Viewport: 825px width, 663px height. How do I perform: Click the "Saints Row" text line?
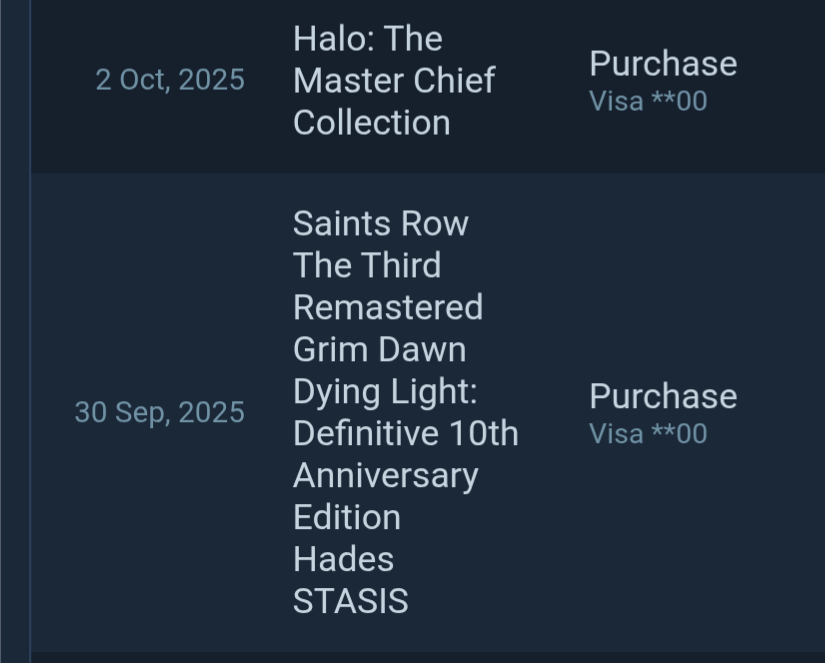(x=380, y=223)
